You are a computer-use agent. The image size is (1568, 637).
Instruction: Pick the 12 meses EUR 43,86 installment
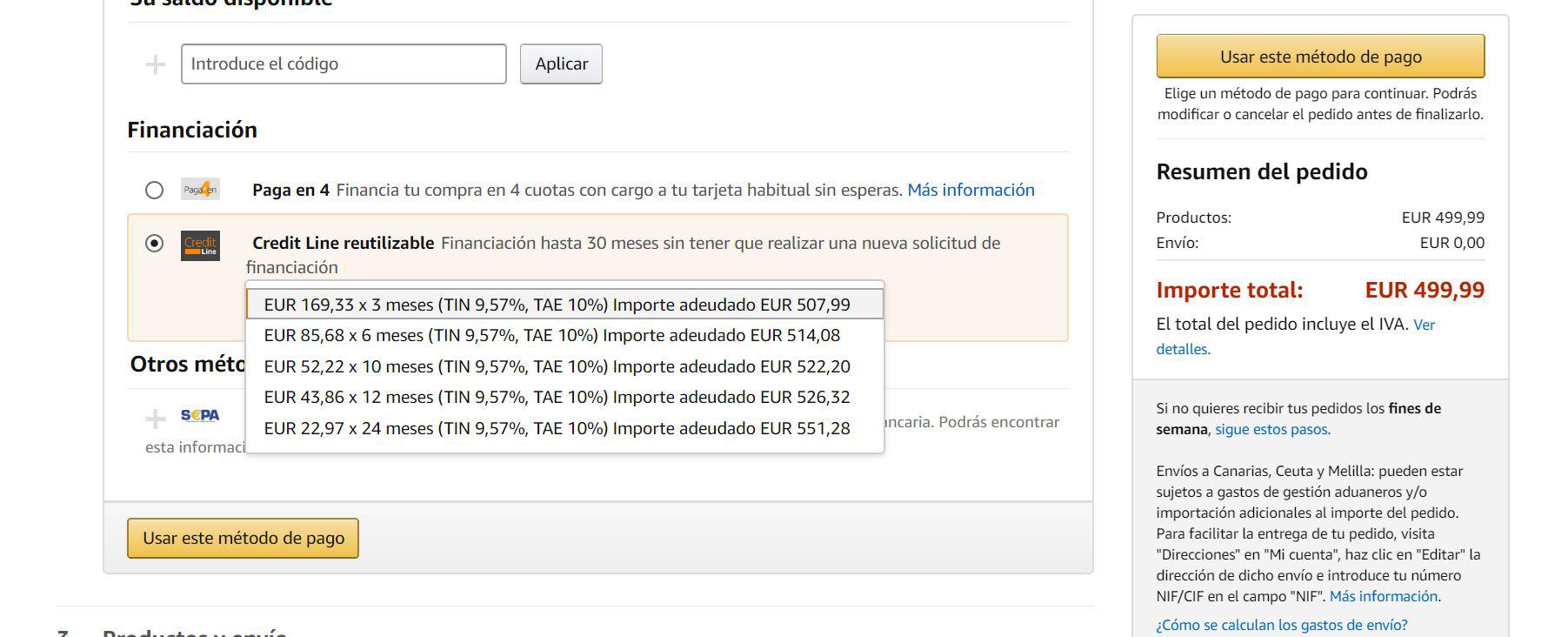click(x=557, y=397)
